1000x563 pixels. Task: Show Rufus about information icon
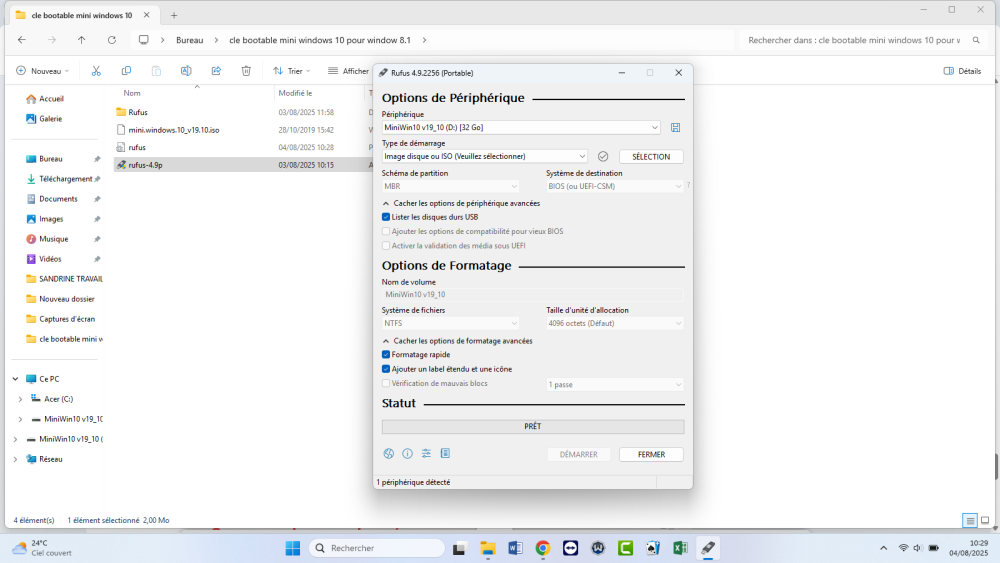coord(407,453)
